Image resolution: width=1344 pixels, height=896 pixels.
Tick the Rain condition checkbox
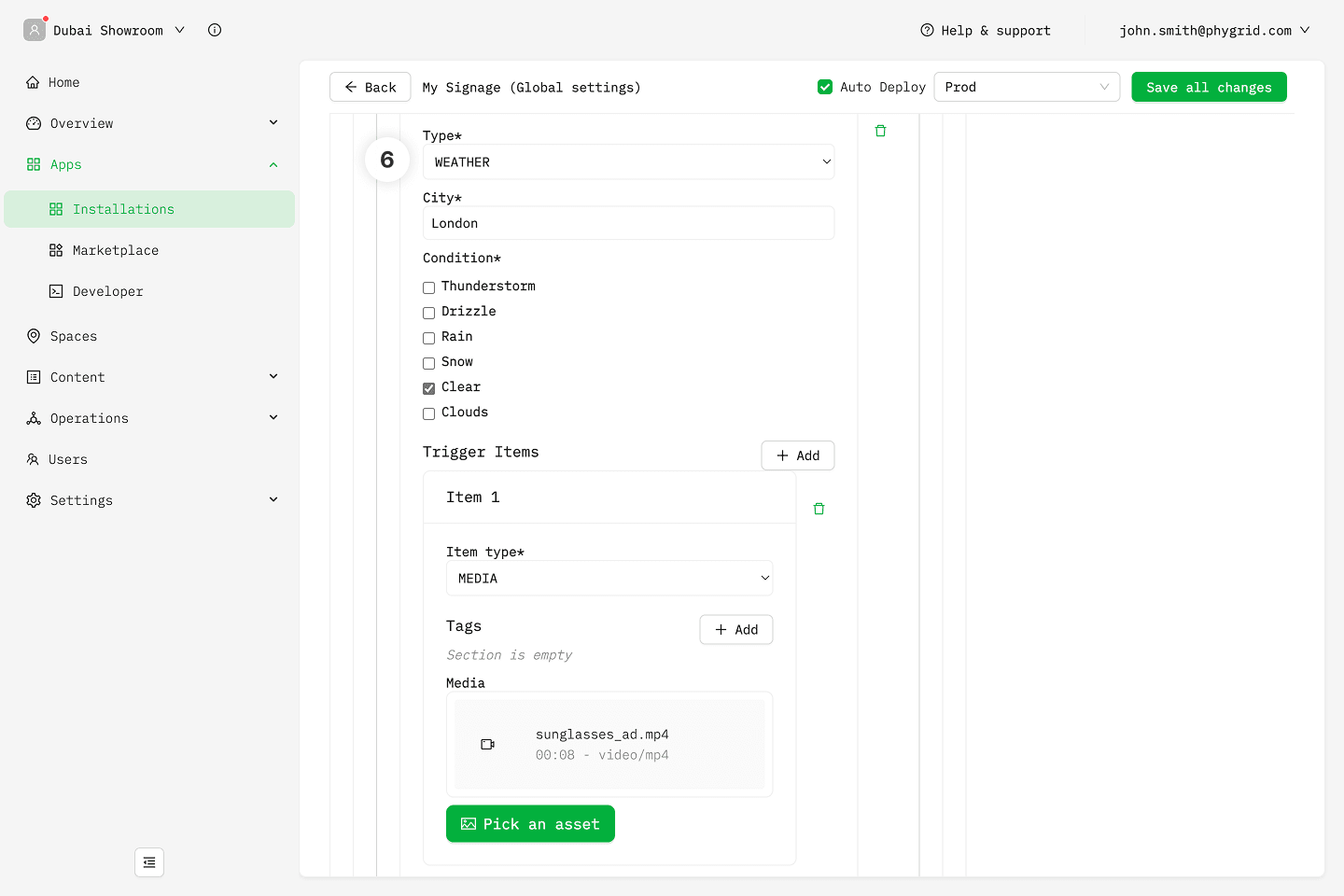tap(429, 338)
